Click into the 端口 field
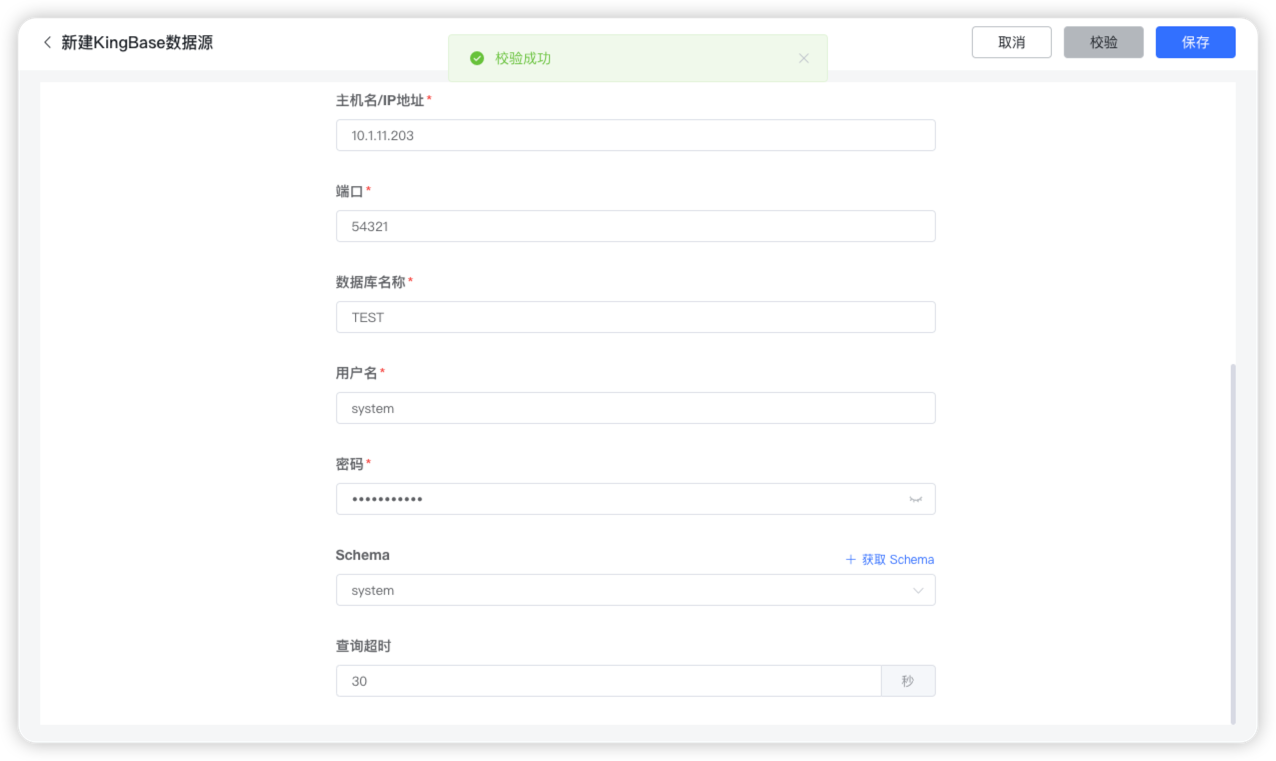Viewport: 1276px width, 761px height. click(636, 227)
